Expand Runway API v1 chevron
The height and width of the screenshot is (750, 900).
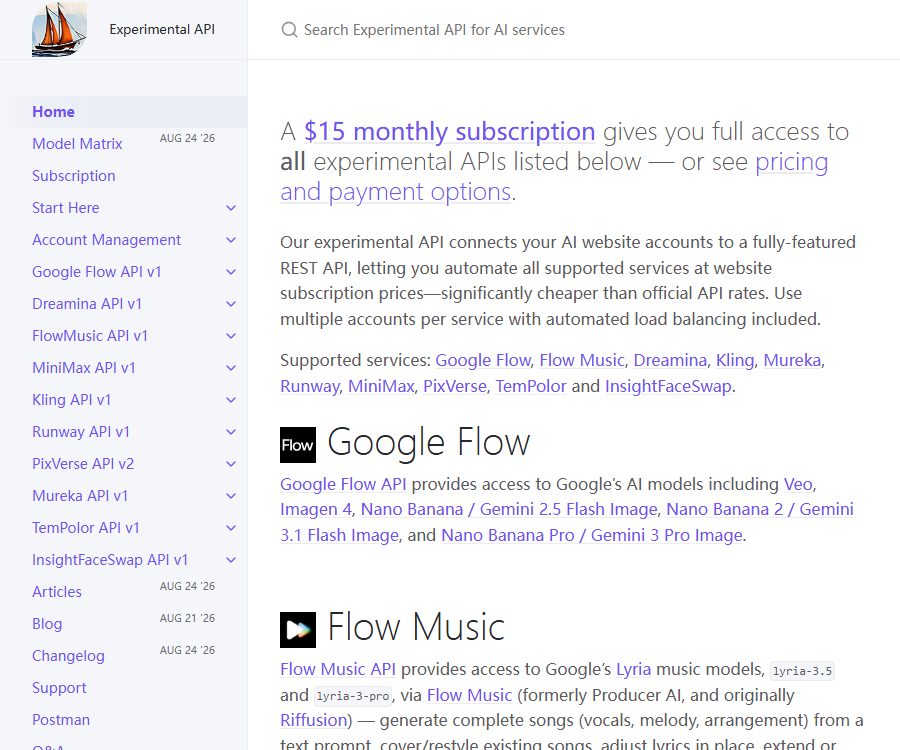point(231,432)
